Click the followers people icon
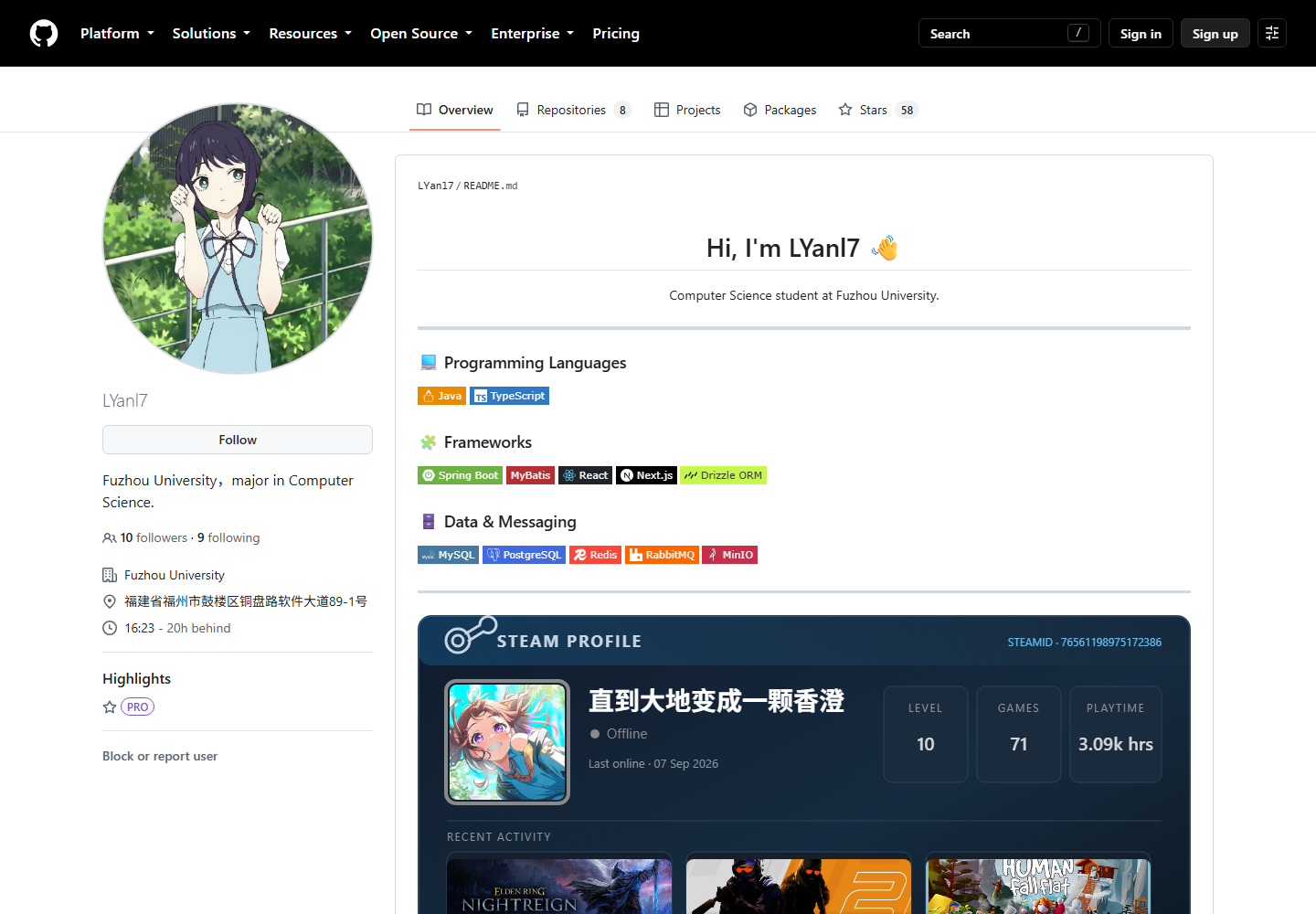 (x=110, y=538)
